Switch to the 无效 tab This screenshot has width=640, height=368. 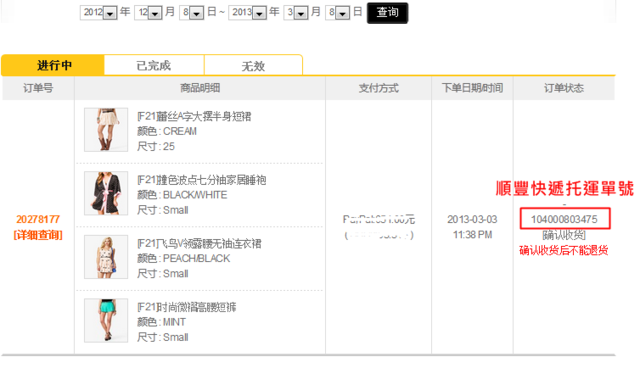point(253,65)
